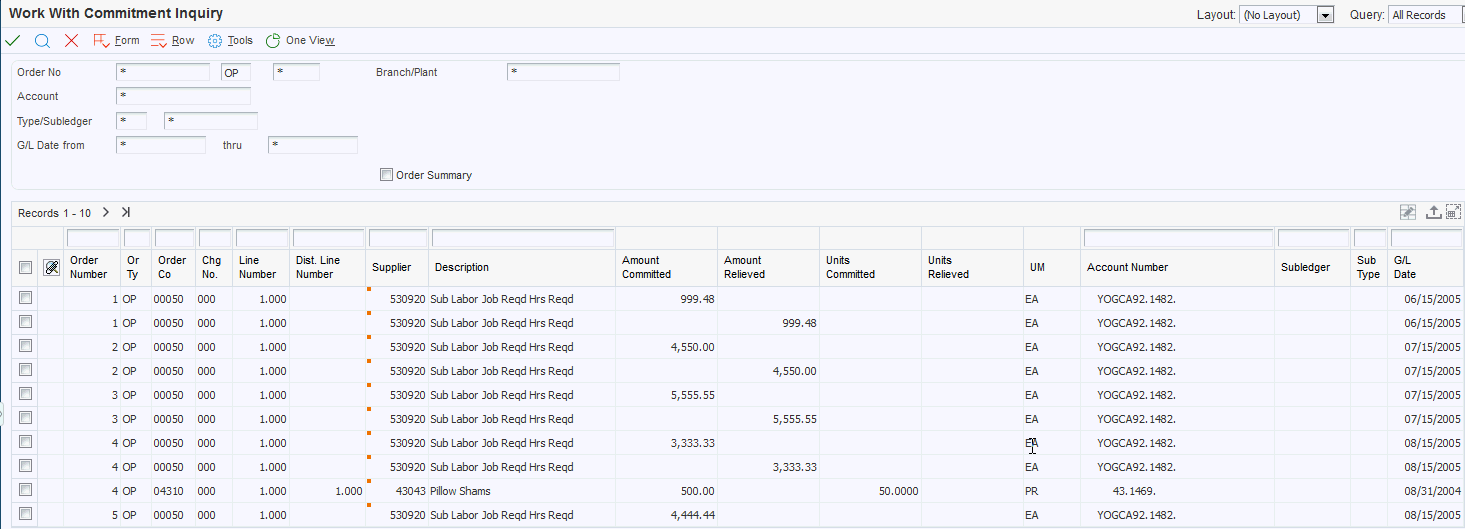This screenshot has height=529, width=1465.
Task: Click the Supplier column header
Action: coord(391,267)
